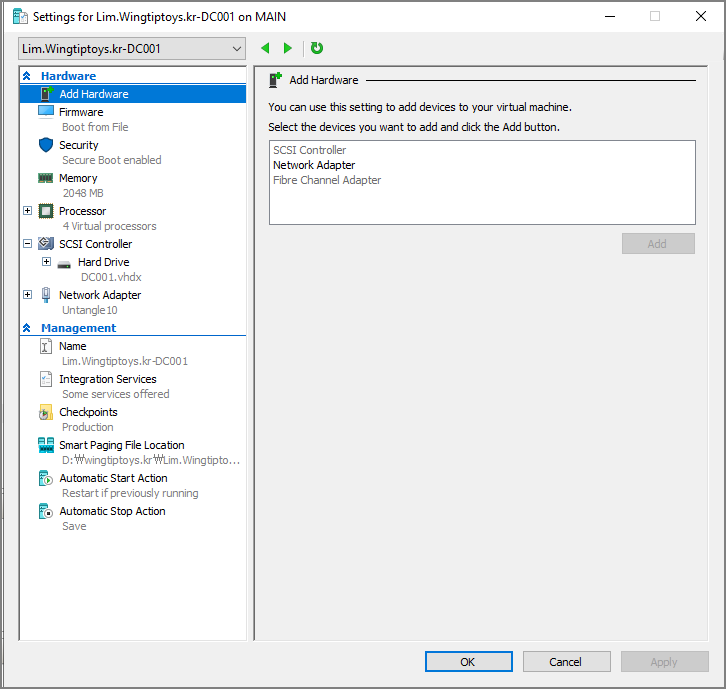Select Network Adapter in settings tree
This screenshot has width=726, height=689.
pyautogui.click(x=100, y=295)
